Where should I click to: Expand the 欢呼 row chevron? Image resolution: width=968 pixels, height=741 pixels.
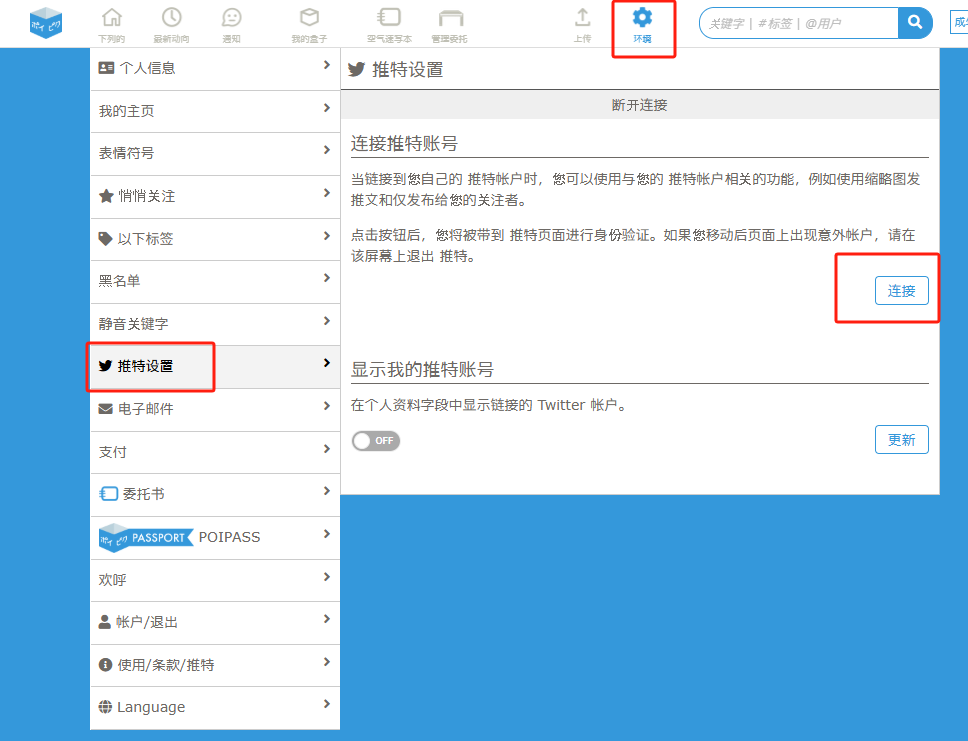pos(327,577)
